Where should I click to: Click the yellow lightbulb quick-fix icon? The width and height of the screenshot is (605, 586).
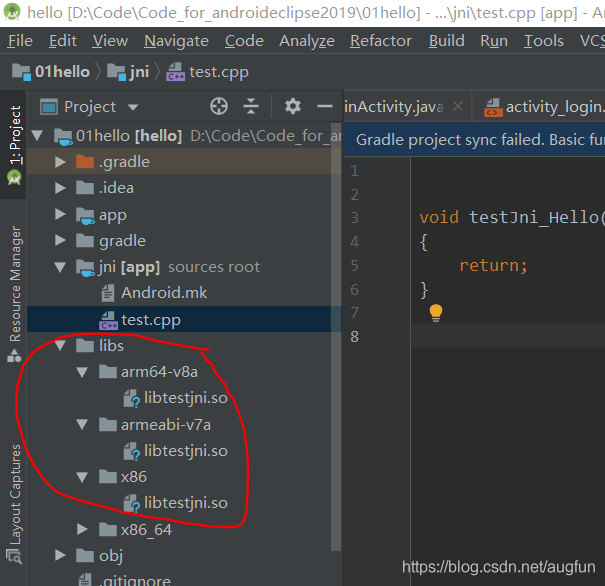(436, 313)
